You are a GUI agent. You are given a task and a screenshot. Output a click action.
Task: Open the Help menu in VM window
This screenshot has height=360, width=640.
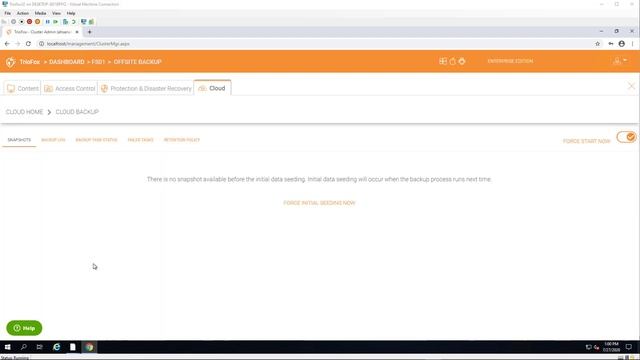pyautogui.click(x=71, y=13)
